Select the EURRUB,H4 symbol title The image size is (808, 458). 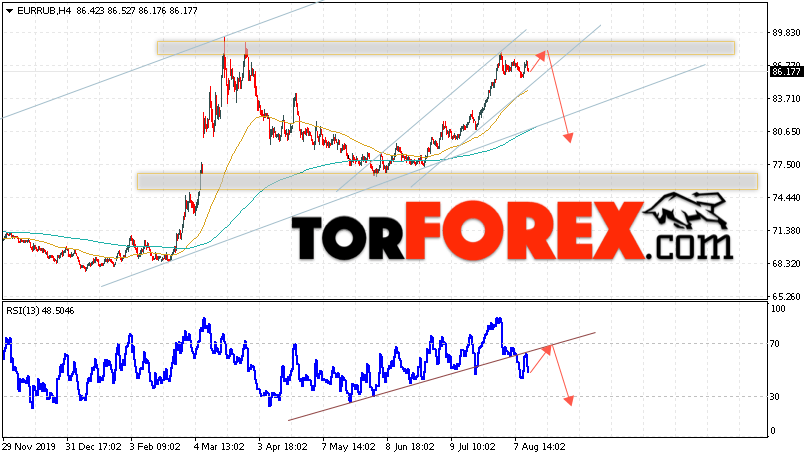[x=44, y=11]
